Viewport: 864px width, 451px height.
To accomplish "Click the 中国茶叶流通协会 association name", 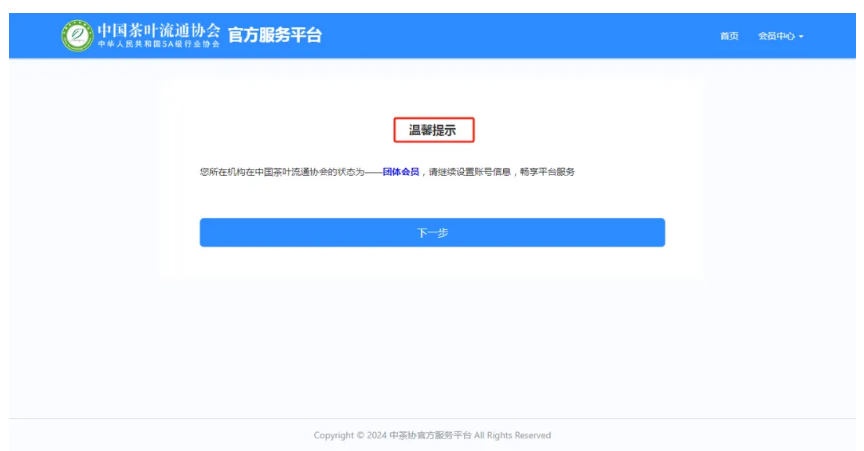I will 159,30.
